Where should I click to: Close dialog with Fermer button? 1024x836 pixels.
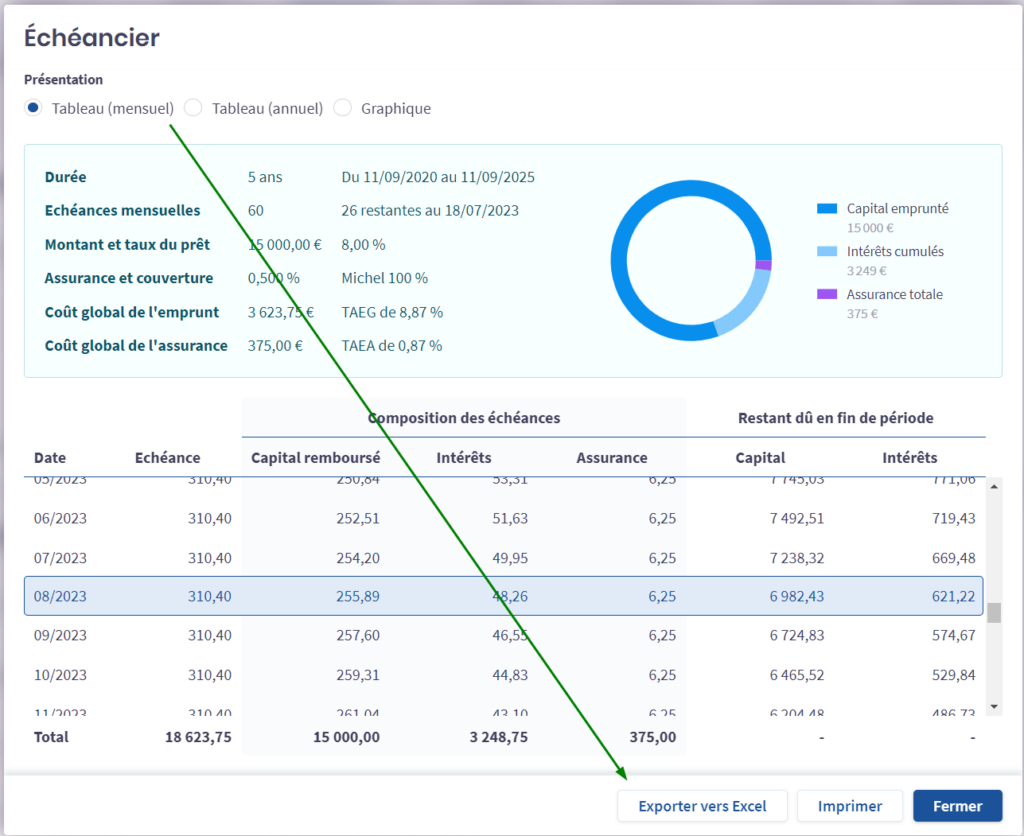coord(957,806)
